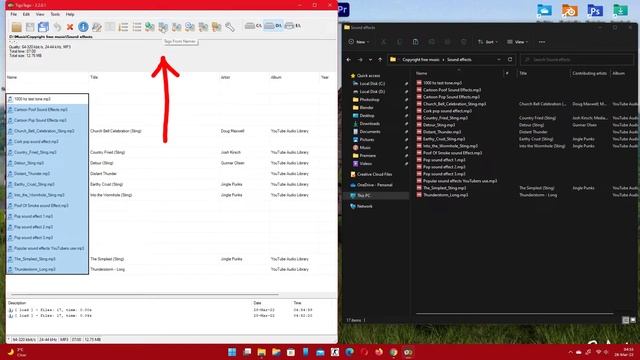
Task: Open the View dropdown in File Explorer
Action: 518,42
